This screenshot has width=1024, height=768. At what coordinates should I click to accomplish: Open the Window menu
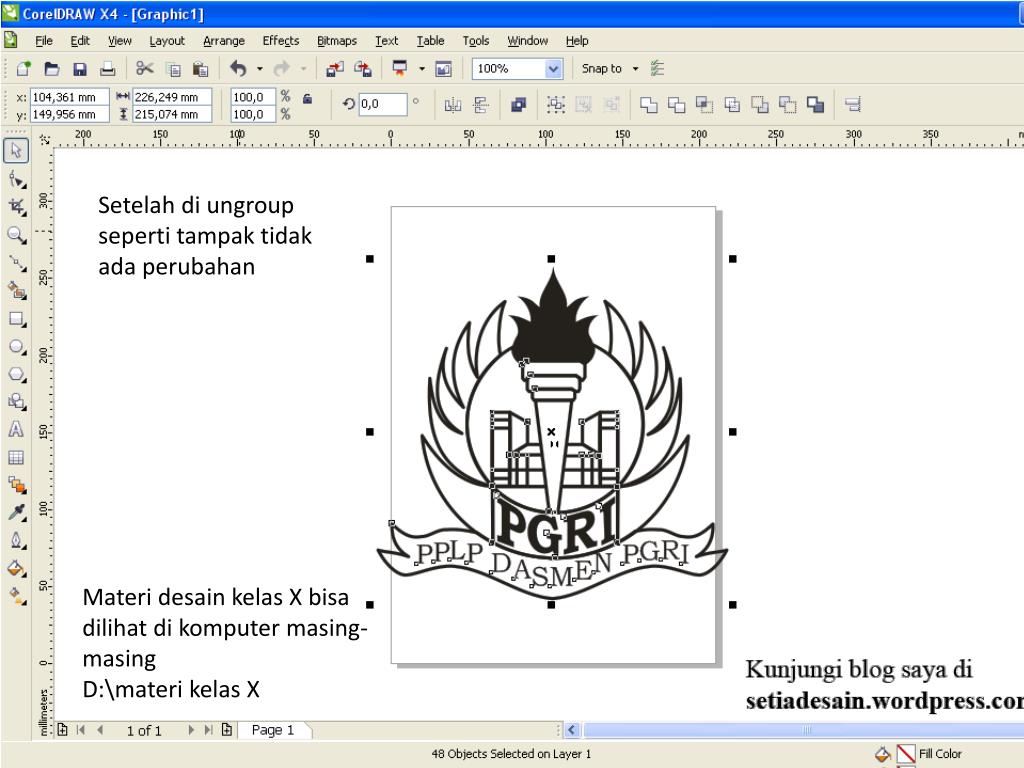[528, 40]
